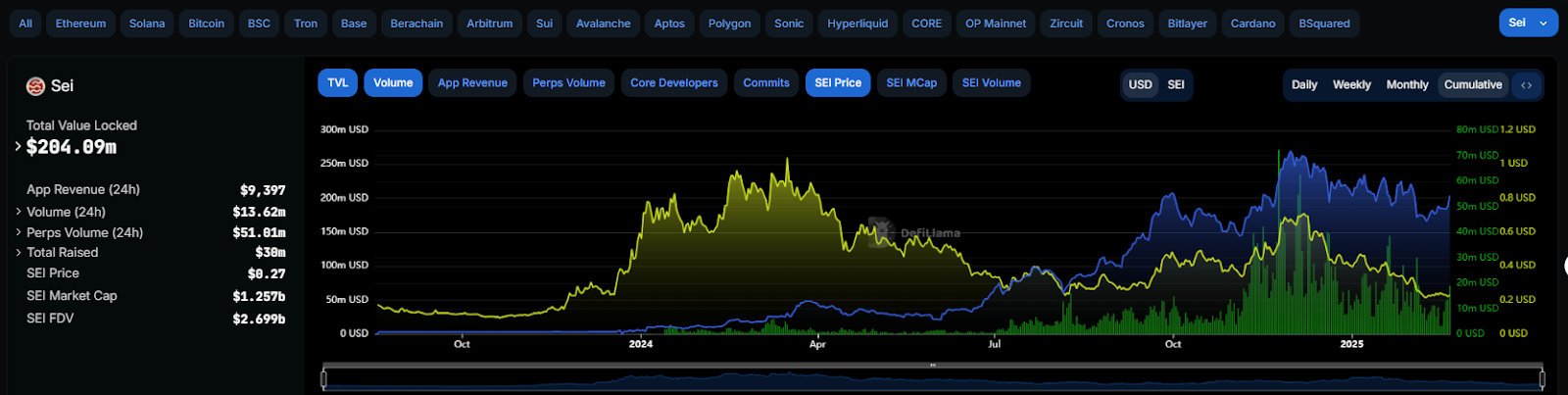Enable the SEI Volume chart metric
This screenshot has width=1568, height=395.
click(991, 83)
